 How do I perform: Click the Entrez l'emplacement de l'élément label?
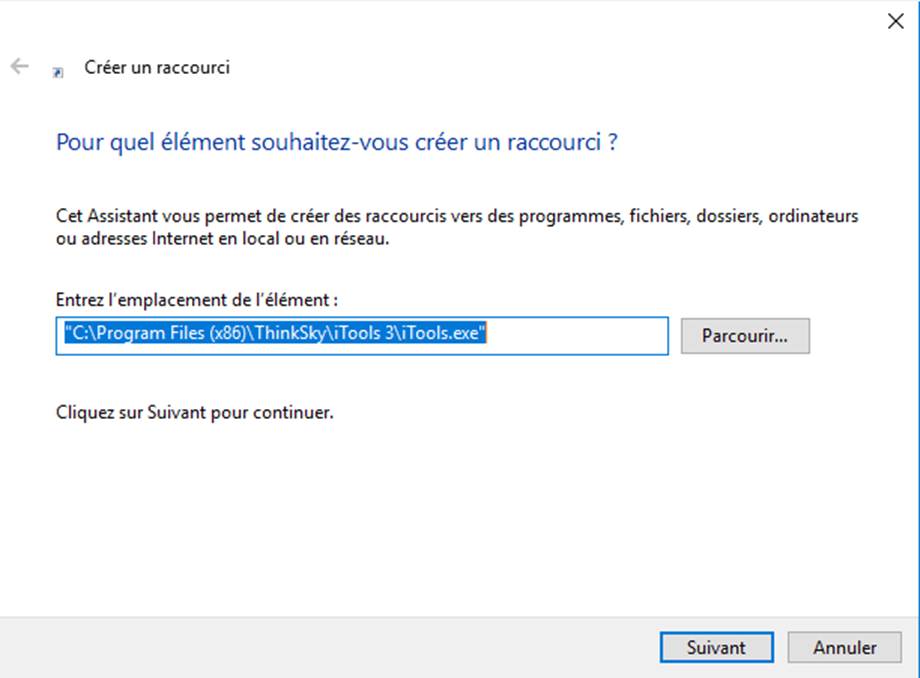click(197, 300)
